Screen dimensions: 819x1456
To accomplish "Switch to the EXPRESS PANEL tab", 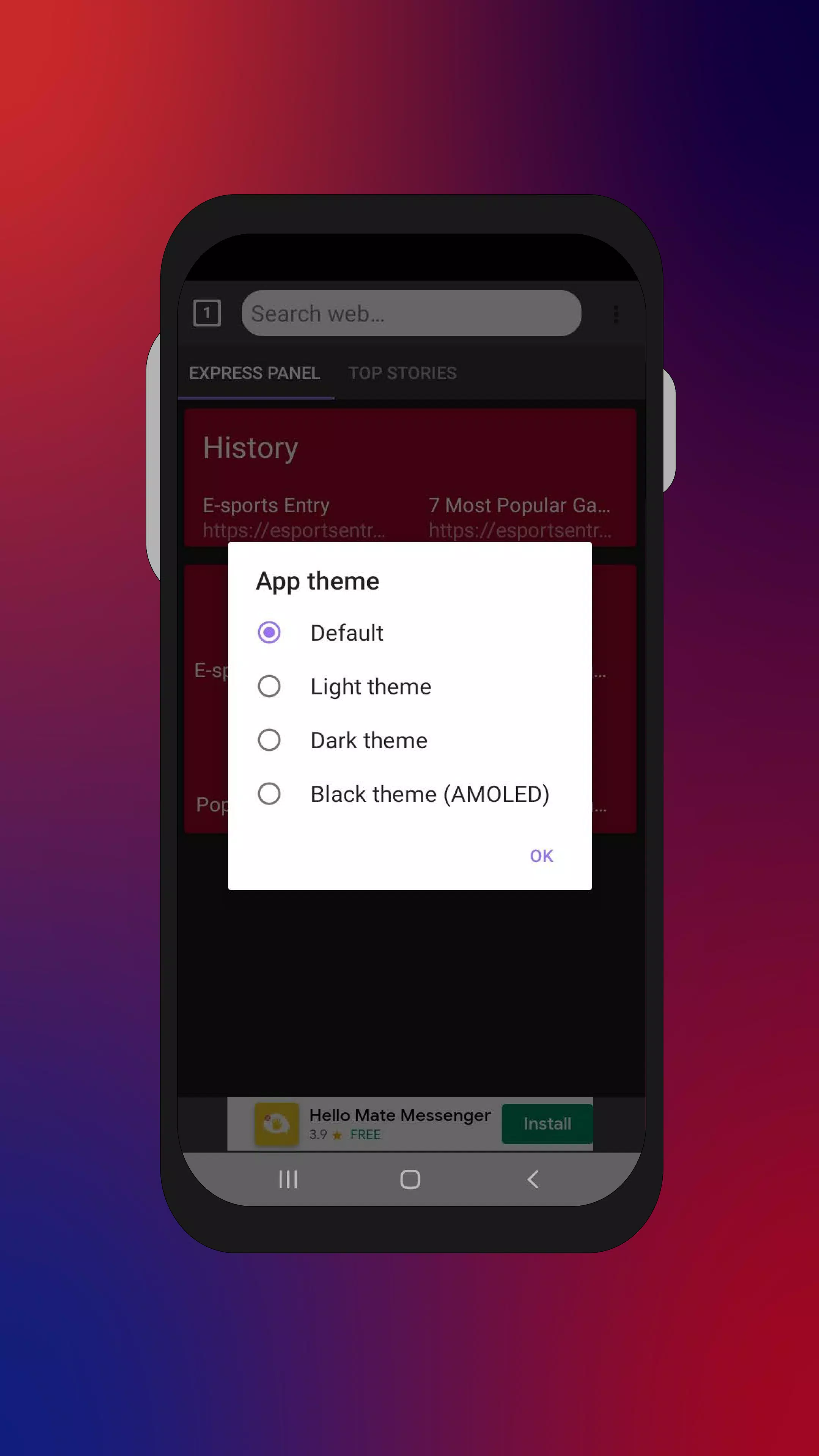I will click(x=254, y=373).
